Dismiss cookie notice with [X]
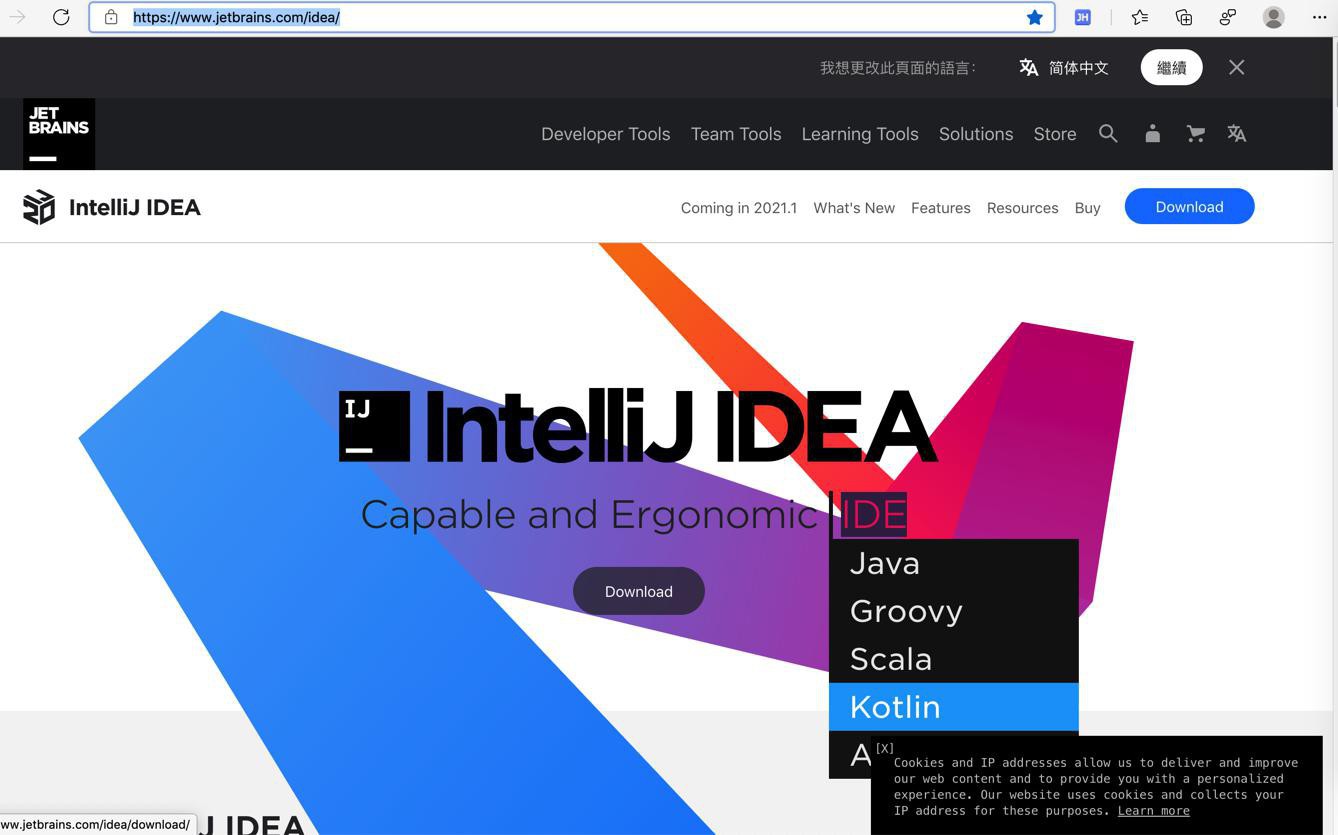The height and width of the screenshot is (835, 1338). tap(884, 748)
